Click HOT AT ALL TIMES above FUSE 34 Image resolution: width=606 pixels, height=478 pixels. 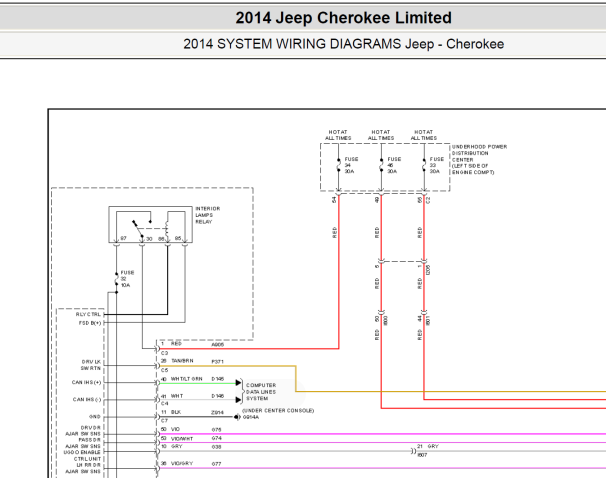338,135
